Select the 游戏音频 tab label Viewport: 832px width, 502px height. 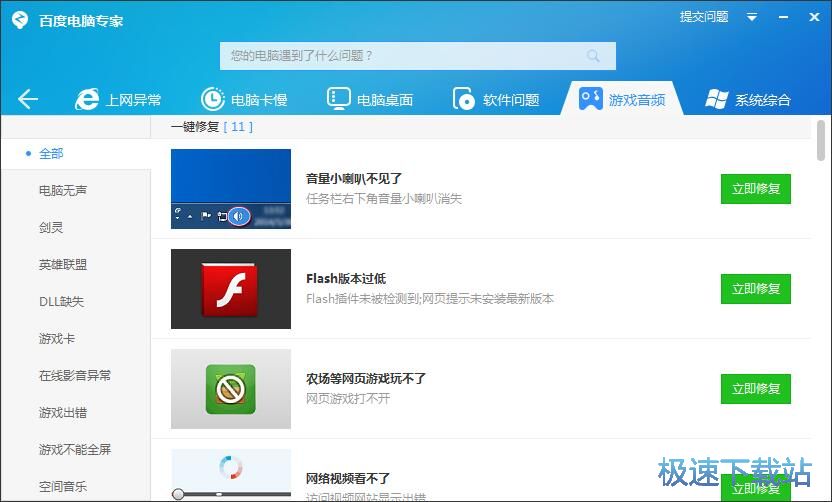pyautogui.click(x=637, y=100)
